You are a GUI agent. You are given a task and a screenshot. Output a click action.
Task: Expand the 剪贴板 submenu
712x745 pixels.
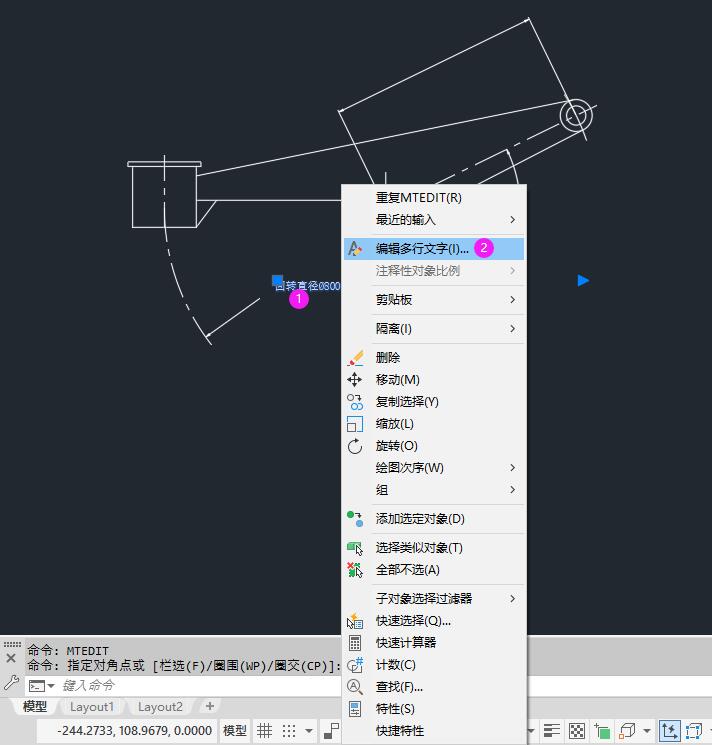[434, 300]
